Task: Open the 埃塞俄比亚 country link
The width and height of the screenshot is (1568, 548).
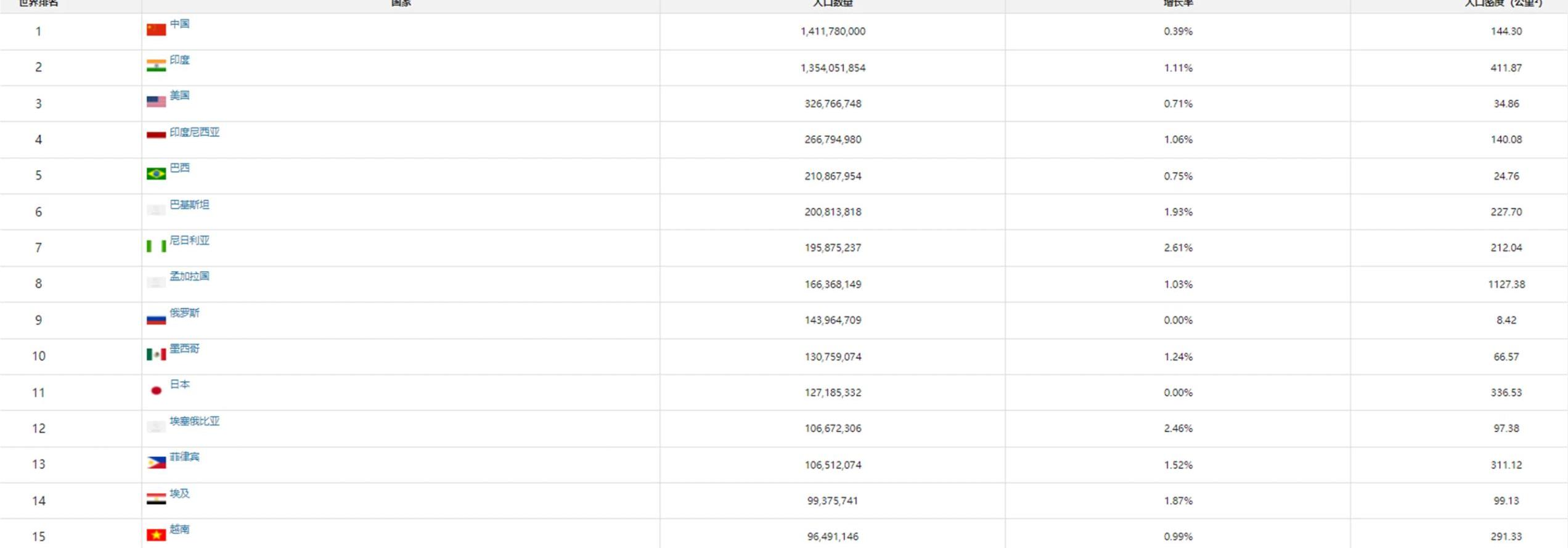Action: click(194, 421)
